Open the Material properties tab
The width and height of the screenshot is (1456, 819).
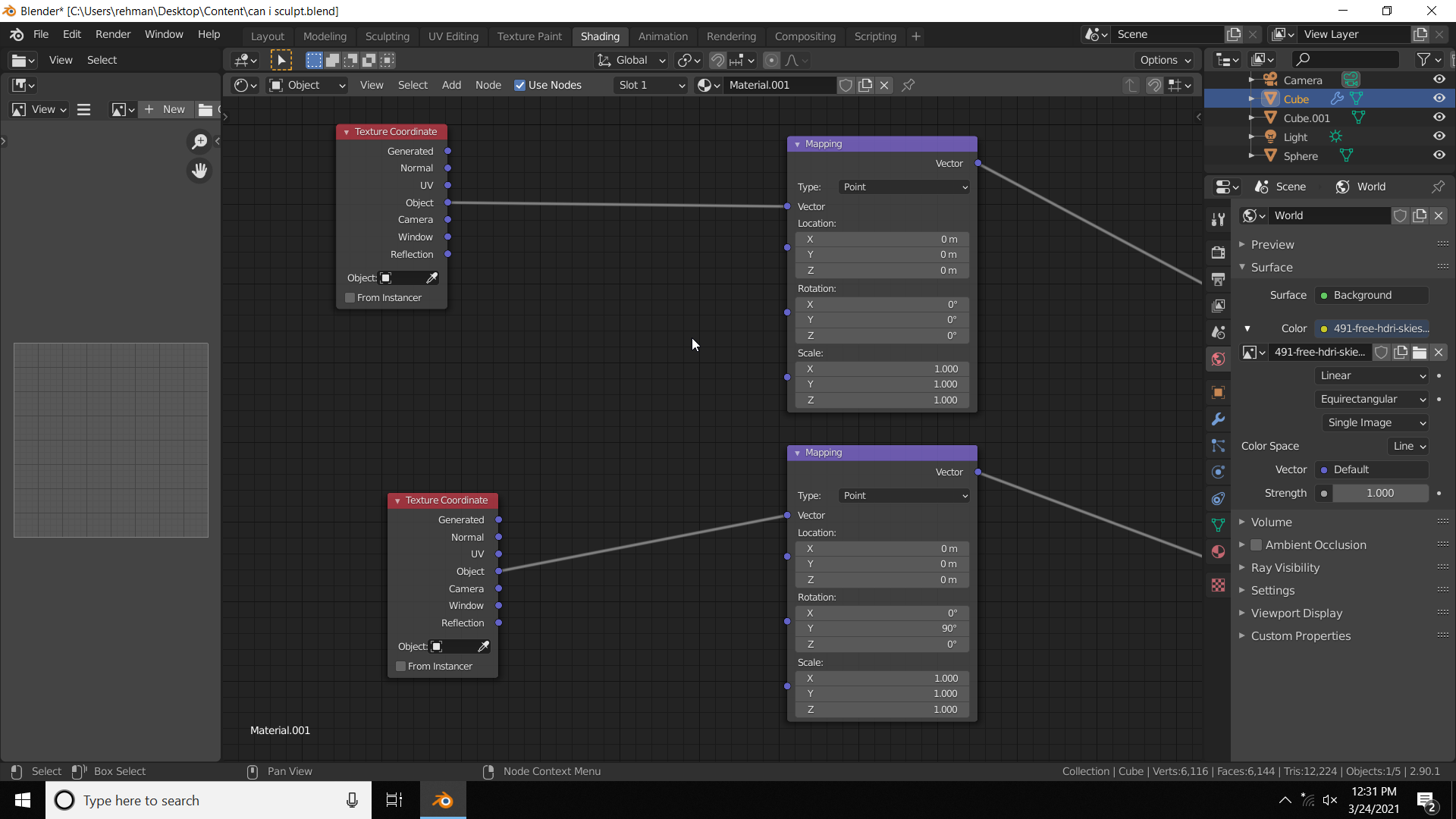point(1218,551)
